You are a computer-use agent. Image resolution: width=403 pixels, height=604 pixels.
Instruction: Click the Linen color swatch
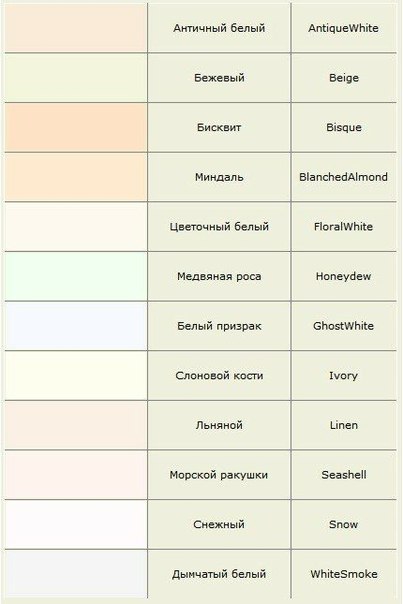[76, 425]
